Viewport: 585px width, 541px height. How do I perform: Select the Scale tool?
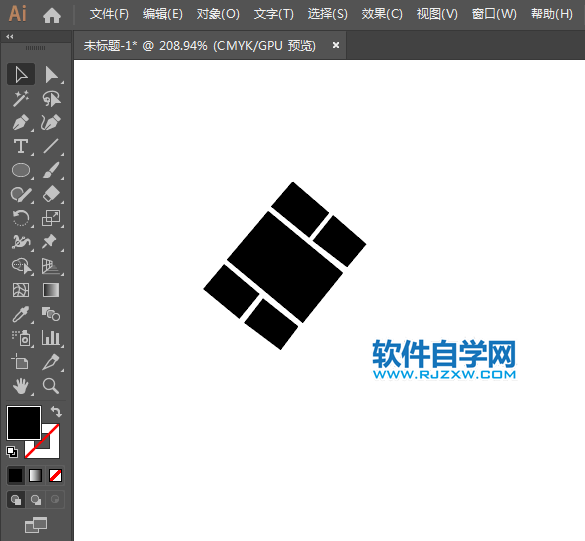point(51,218)
